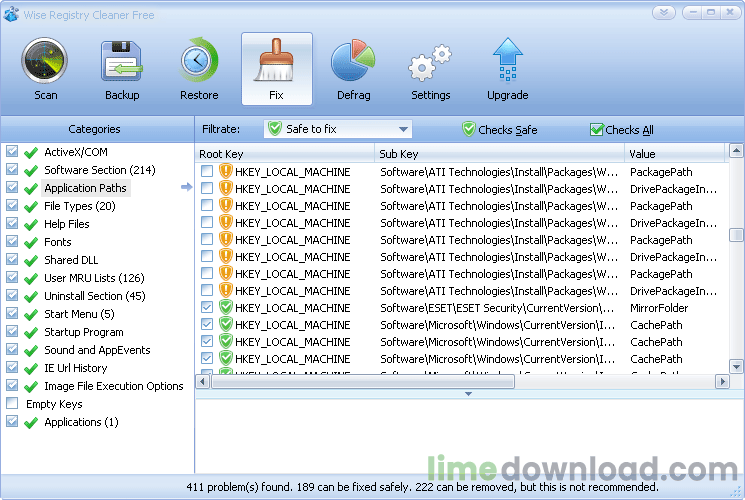Open the Filtrate 'Safe to fix' dropdown
The height and width of the screenshot is (500, 745).
coord(338,129)
